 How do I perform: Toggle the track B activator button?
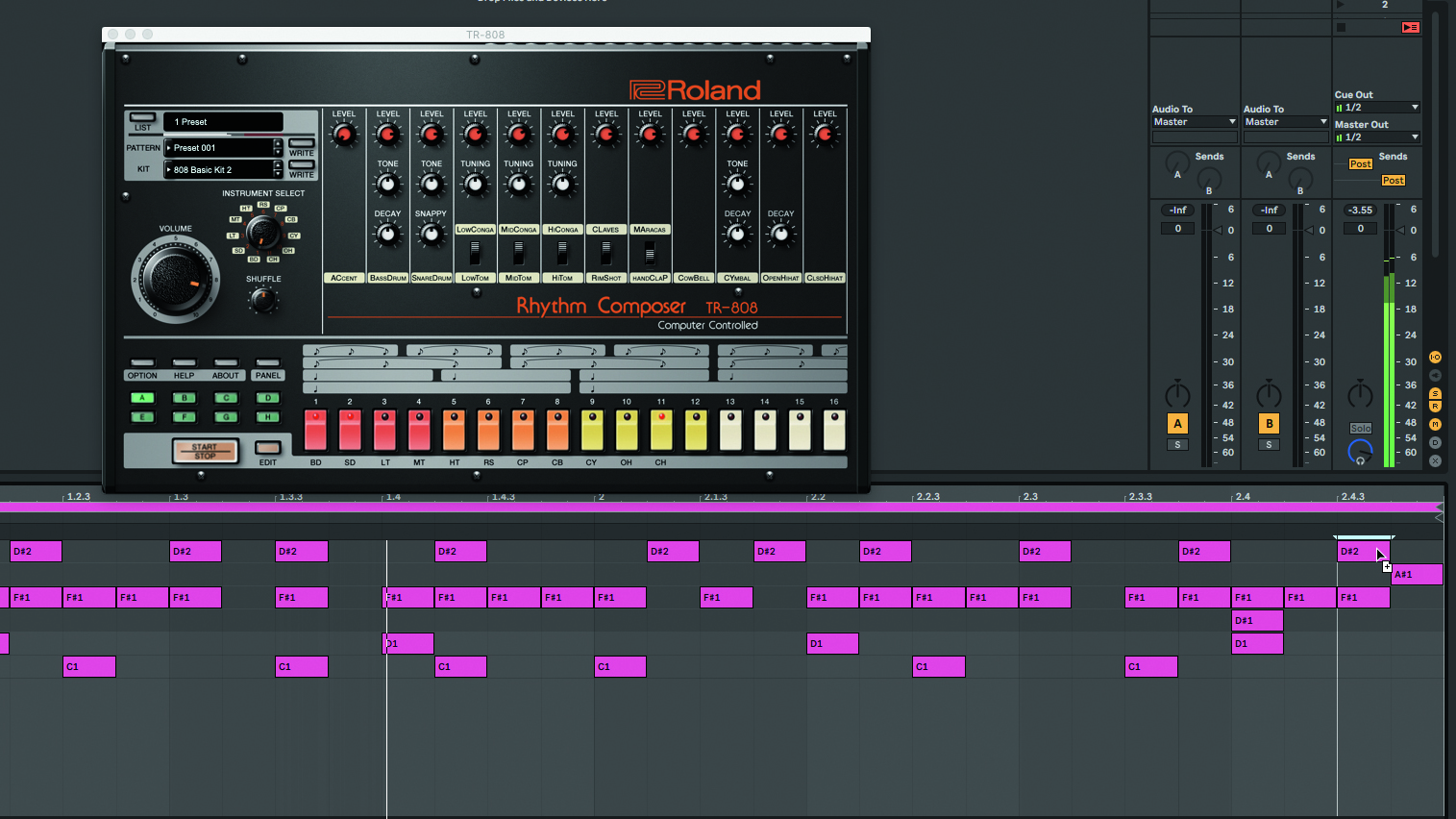coord(1269,423)
